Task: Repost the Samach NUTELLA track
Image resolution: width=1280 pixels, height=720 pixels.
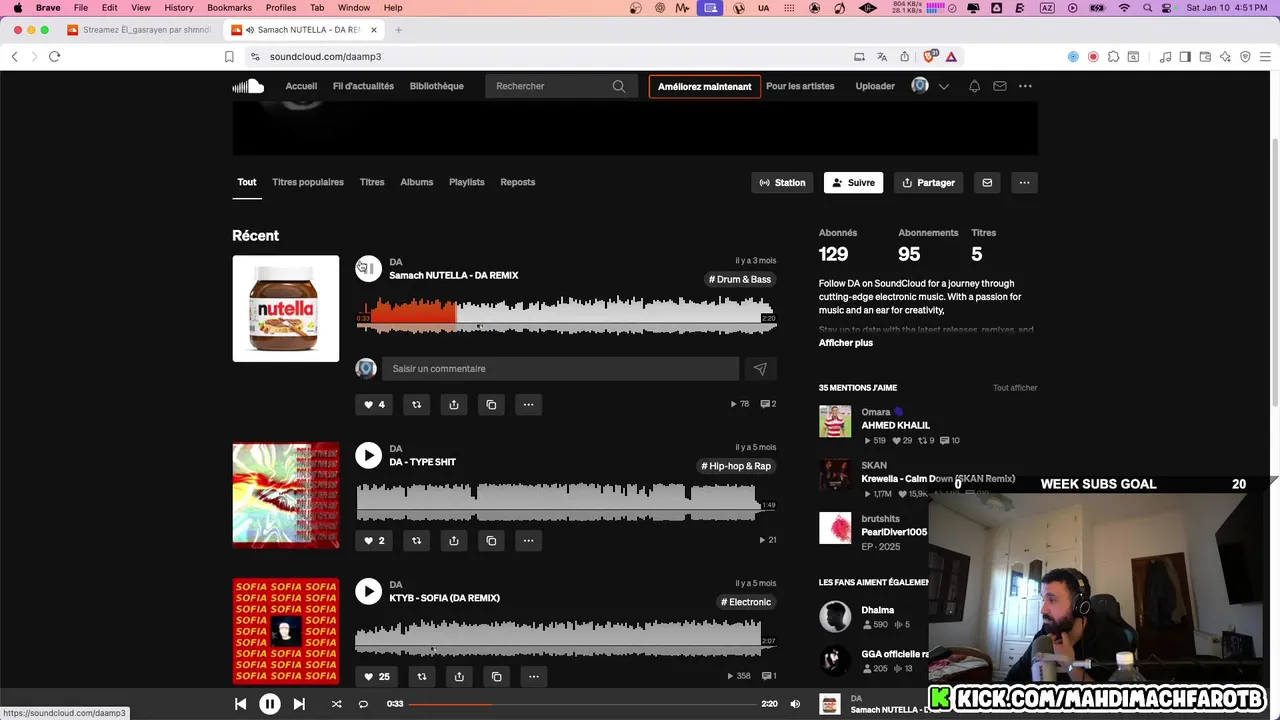Action: coord(416,404)
